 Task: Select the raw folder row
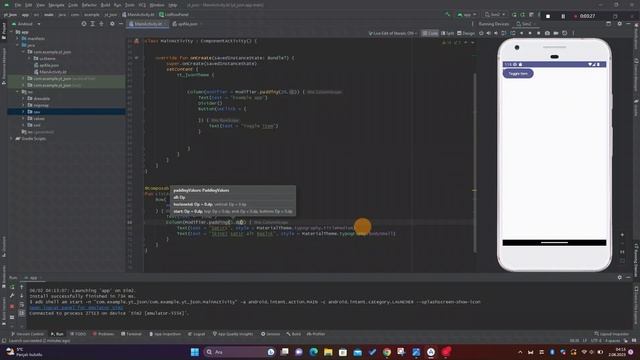(x=66, y=111)
